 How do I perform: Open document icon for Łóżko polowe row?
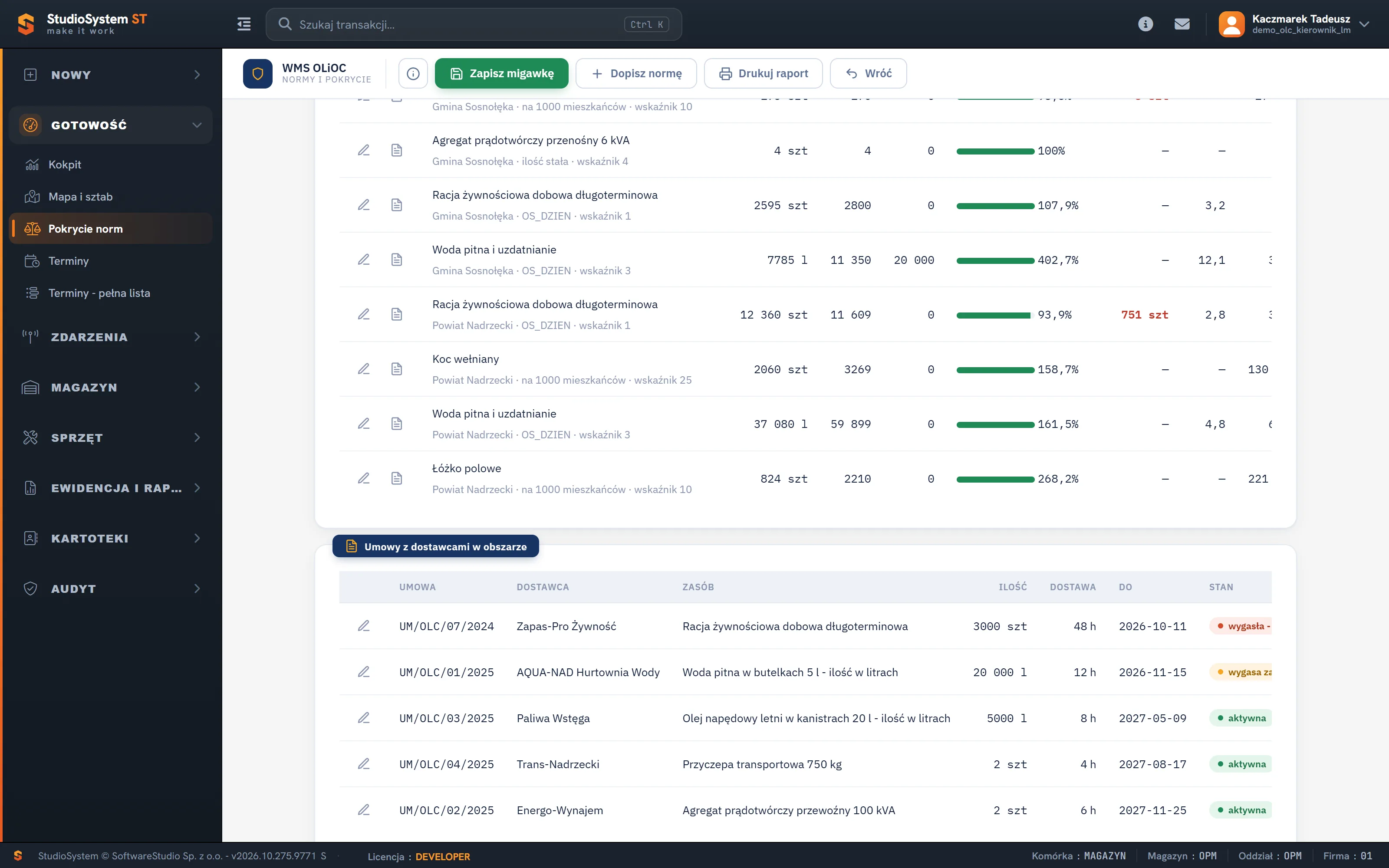(397, 478)
